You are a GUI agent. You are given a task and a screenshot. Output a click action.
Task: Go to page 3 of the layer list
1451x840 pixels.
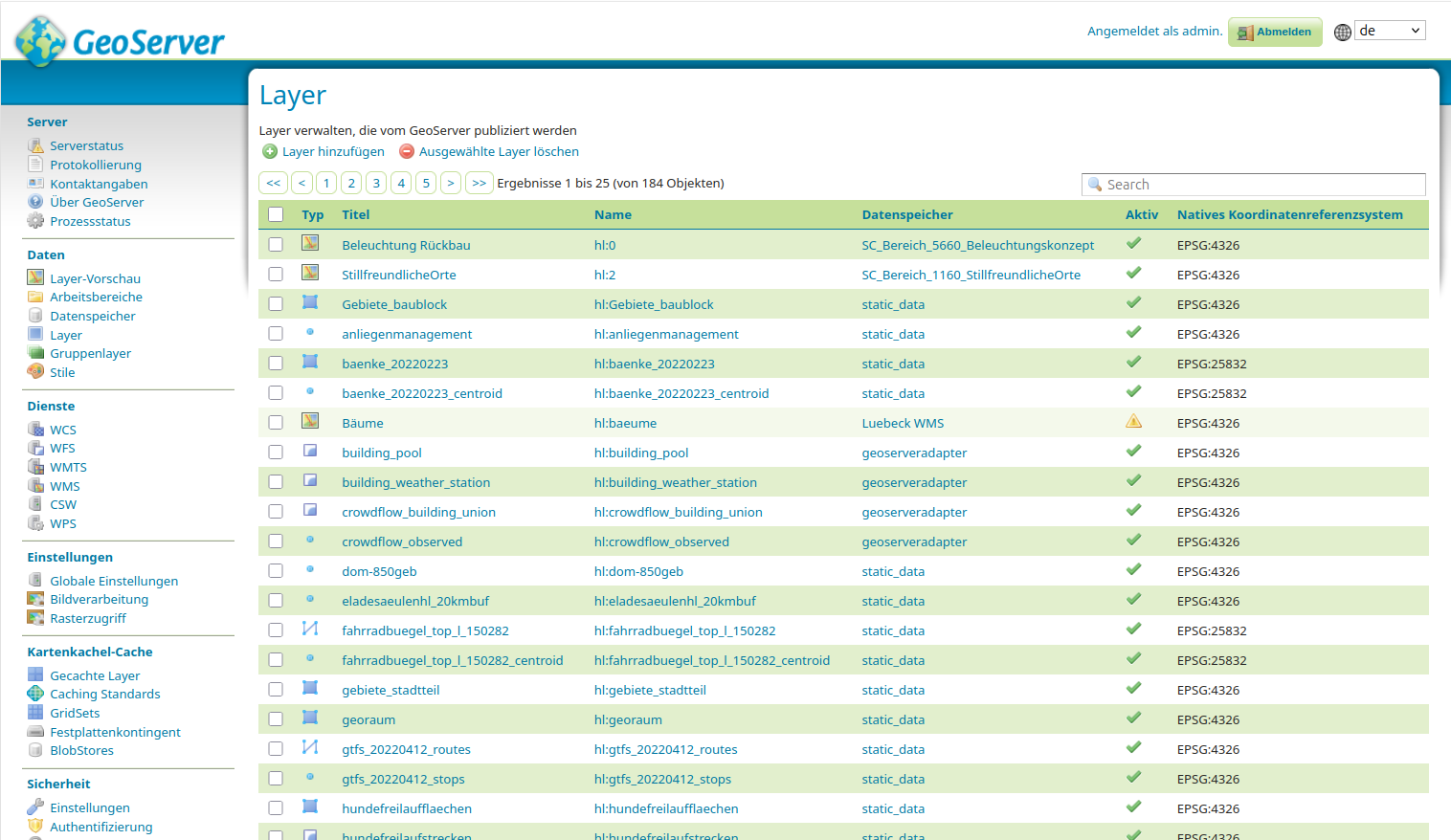pos(375,182)
